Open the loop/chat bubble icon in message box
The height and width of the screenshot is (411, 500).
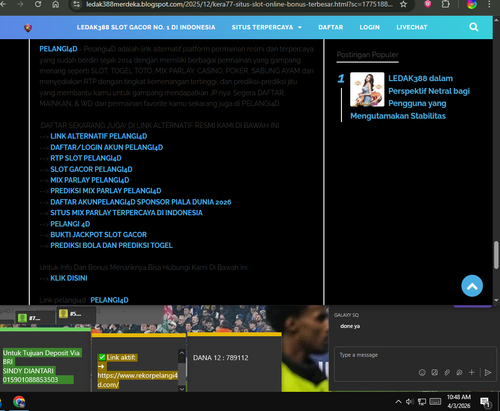[459, 372]
